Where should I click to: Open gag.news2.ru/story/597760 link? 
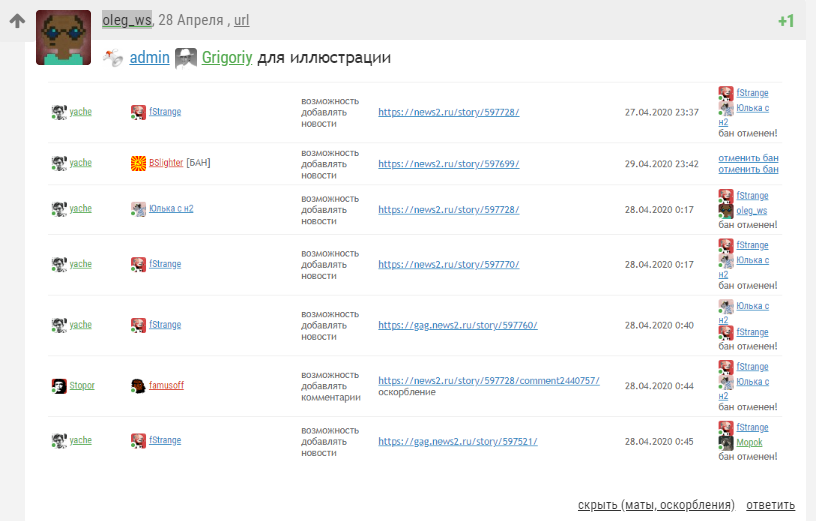tap(457, 325)
